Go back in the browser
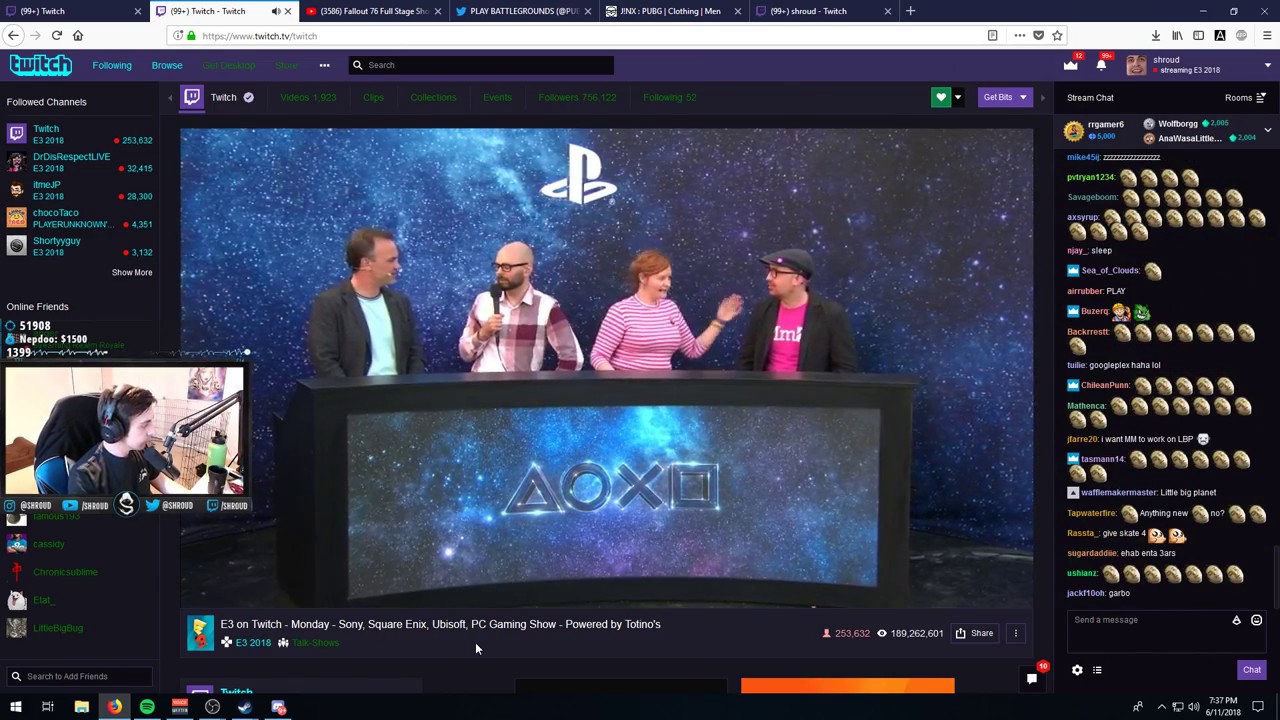 pyautogui.click(x=13, y=35)
